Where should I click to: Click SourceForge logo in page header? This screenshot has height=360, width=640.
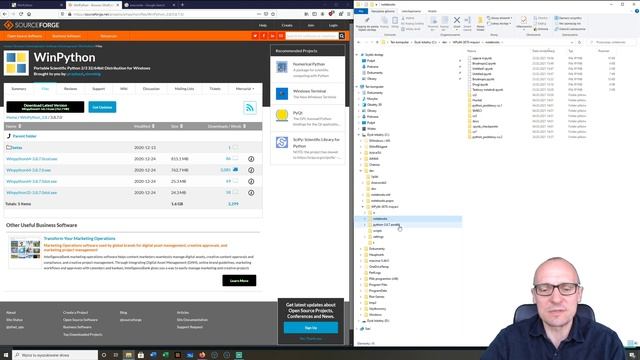tap(32, 25)
